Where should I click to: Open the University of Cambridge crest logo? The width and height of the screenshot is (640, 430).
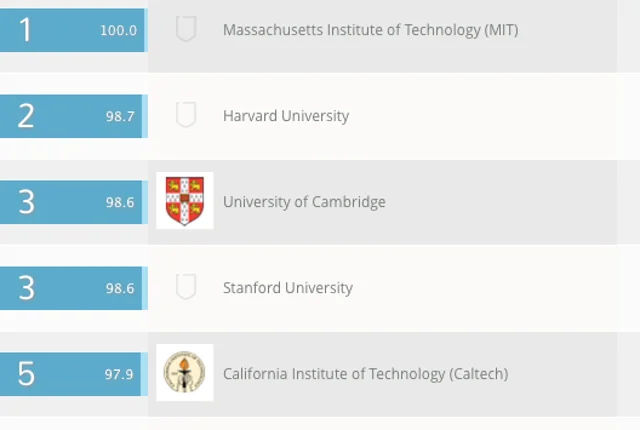coord(185,200)
